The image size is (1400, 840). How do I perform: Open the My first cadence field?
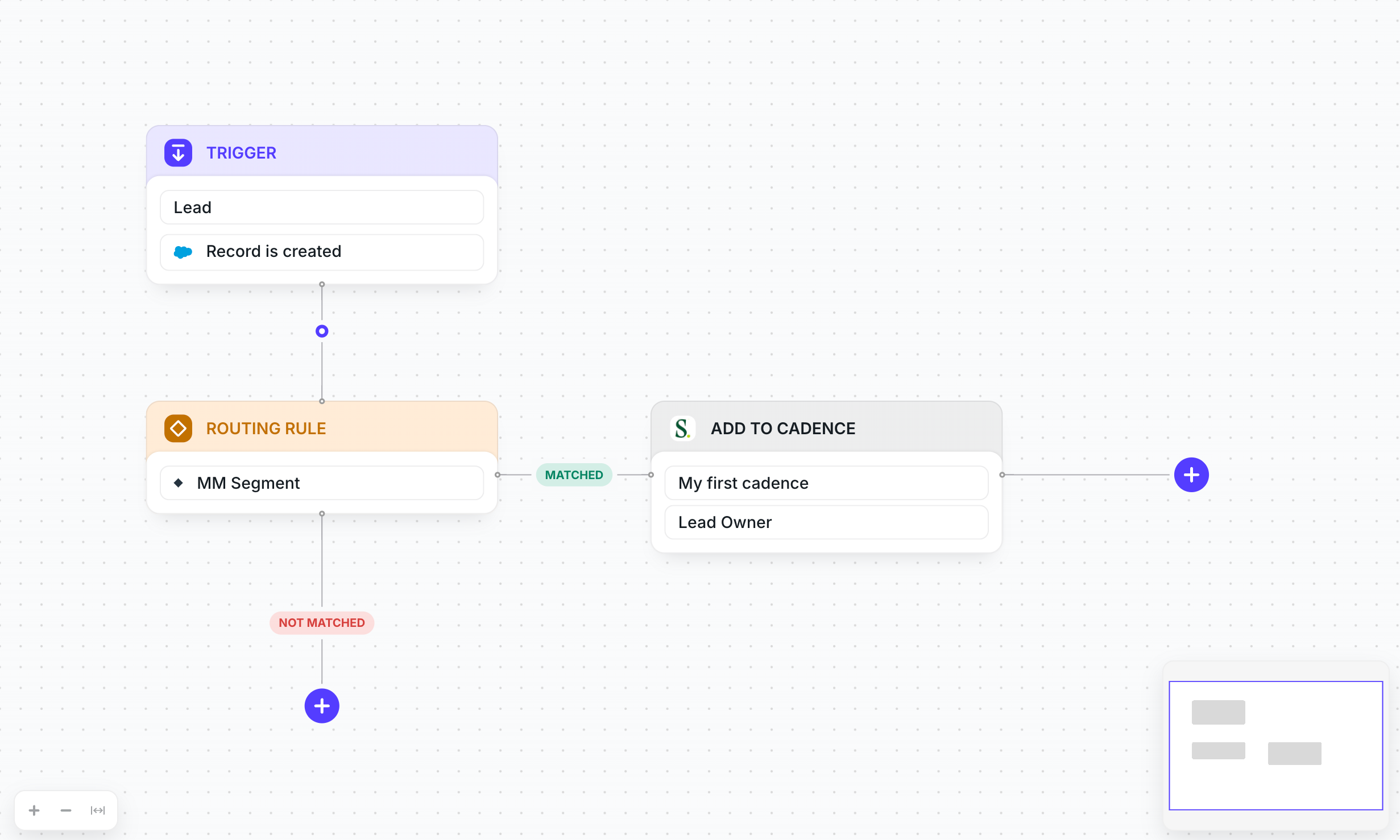point(826,483)
